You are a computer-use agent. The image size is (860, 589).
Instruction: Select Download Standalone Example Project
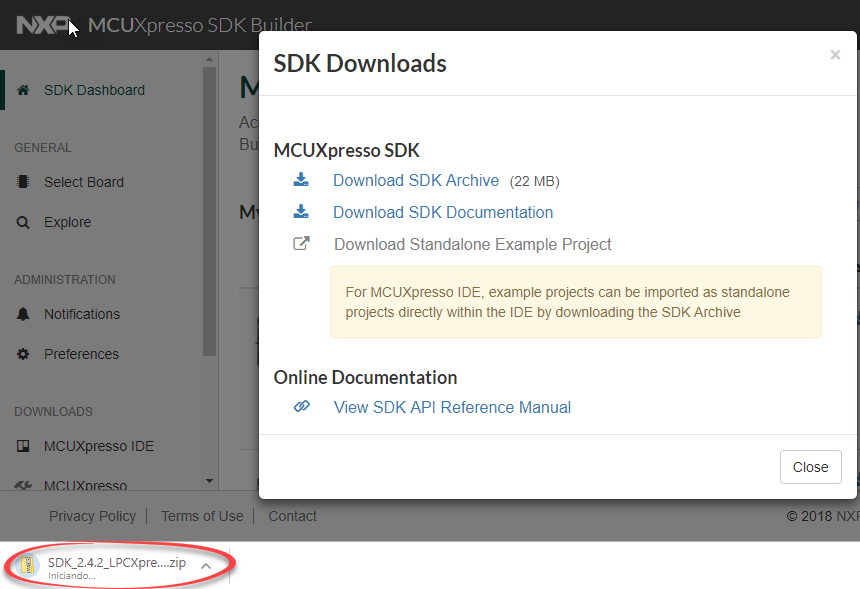click(x=473, y=244)
